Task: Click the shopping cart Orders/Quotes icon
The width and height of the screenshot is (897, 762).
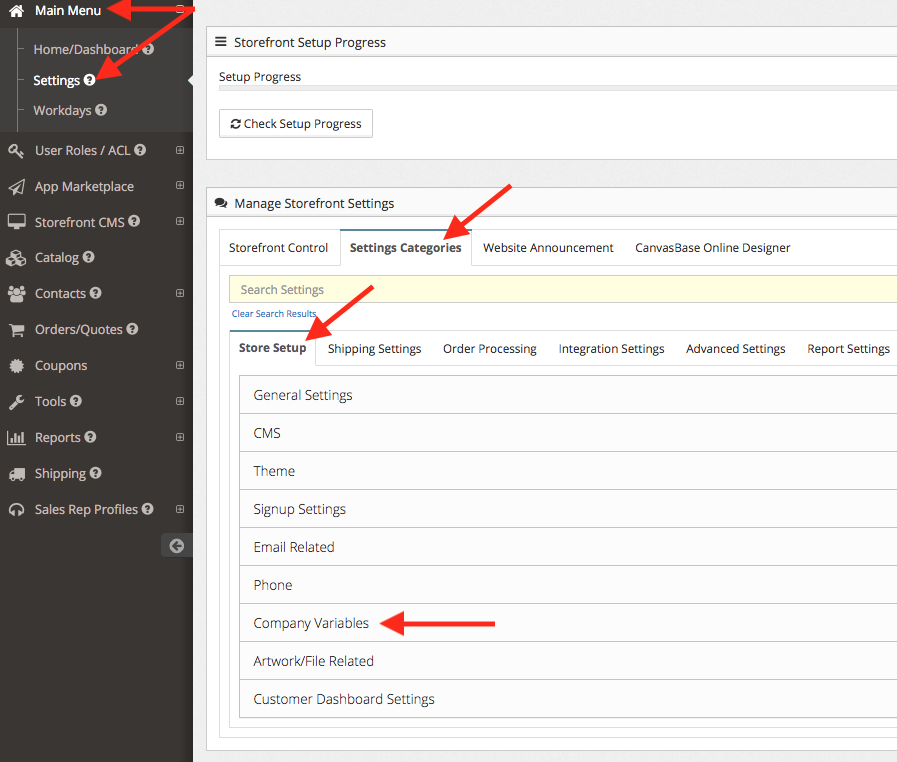Action: coord(16,330)
